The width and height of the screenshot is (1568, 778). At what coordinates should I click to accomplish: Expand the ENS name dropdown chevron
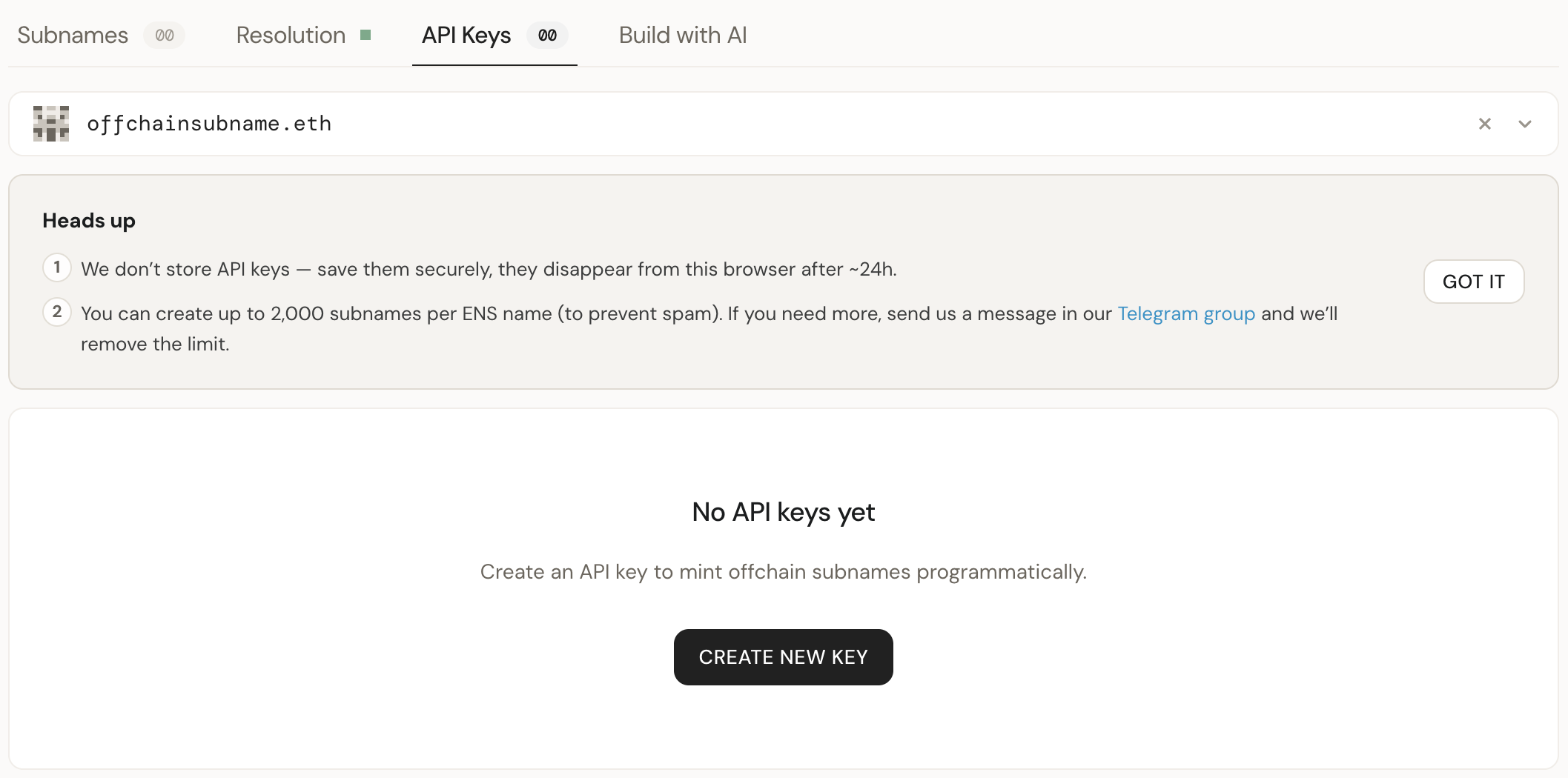pos(1524,124)
